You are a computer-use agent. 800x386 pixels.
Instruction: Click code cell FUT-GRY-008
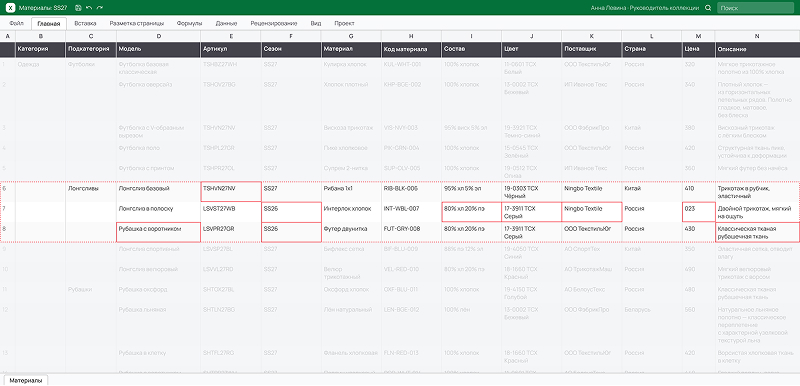411,232
